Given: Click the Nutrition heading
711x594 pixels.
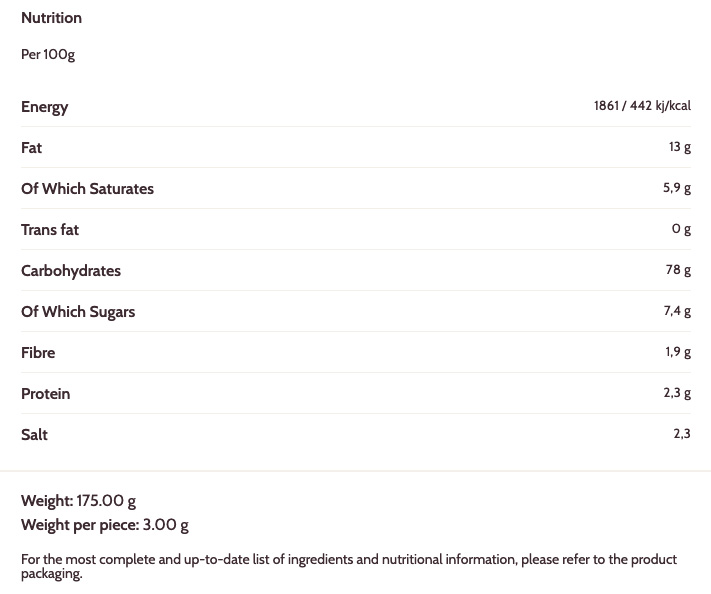Looking at the screenshot, I should click(51, 18).
